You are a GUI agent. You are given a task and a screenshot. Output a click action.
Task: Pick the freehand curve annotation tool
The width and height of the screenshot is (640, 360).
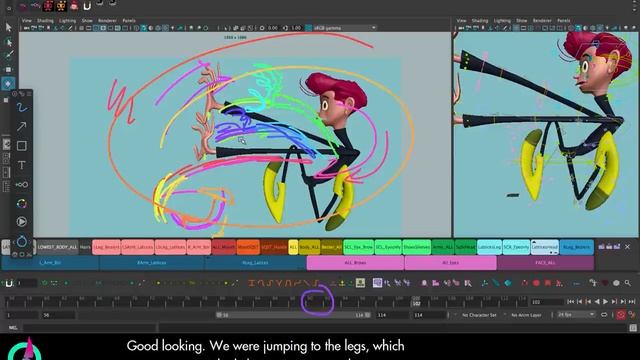22,108
